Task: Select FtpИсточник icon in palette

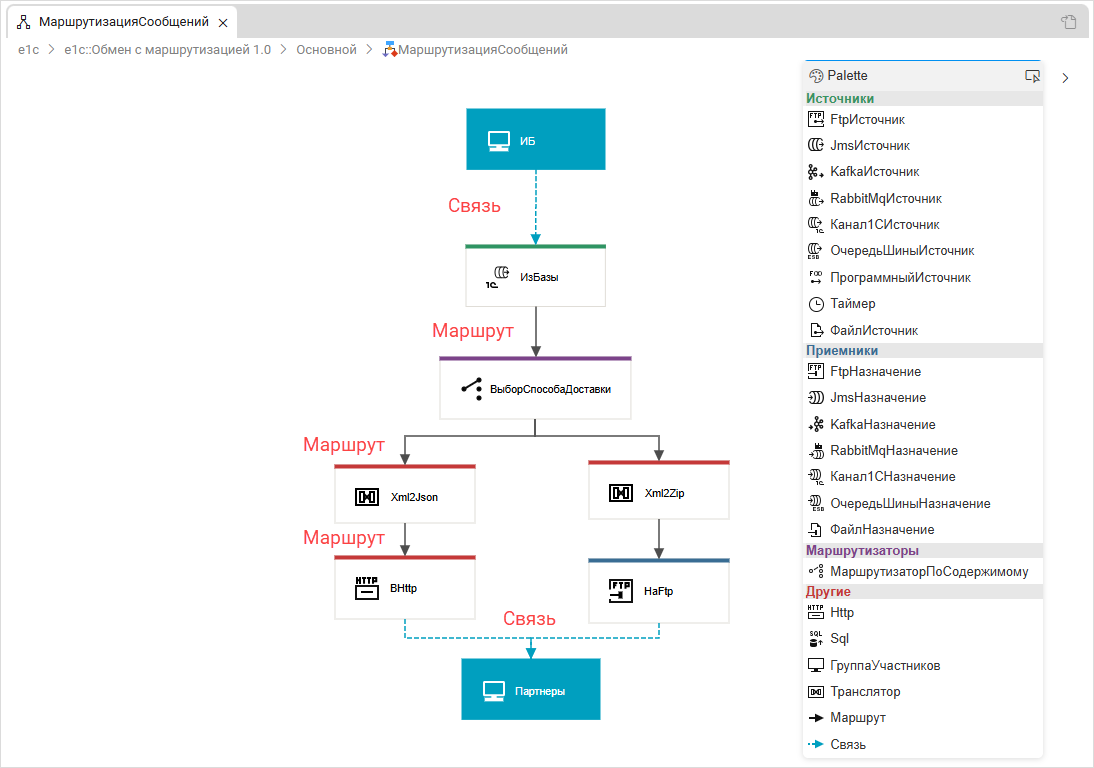Action: pos(815,119)
